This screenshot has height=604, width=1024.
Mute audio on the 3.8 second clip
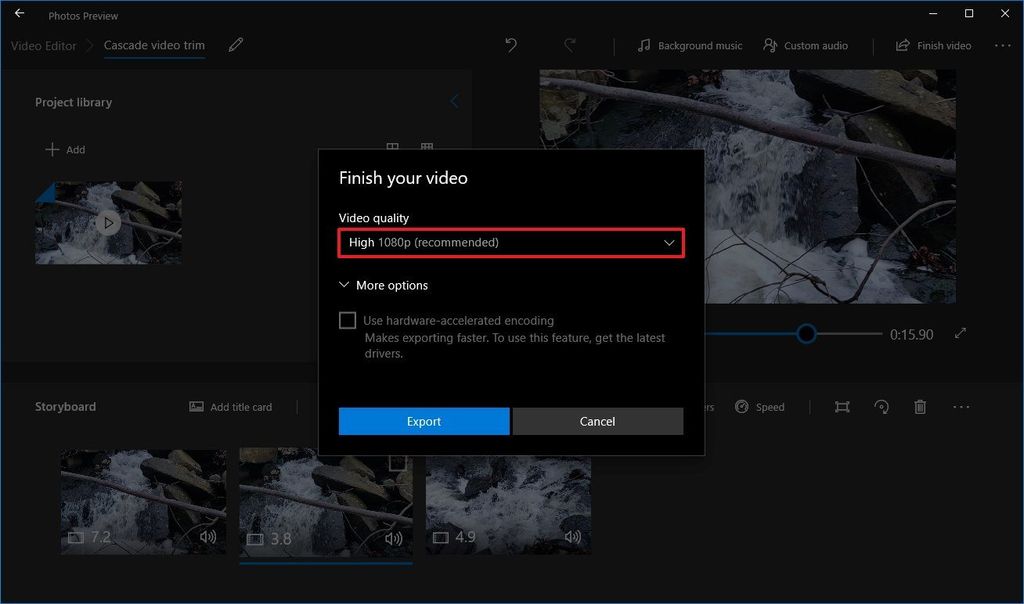point(392,537)
